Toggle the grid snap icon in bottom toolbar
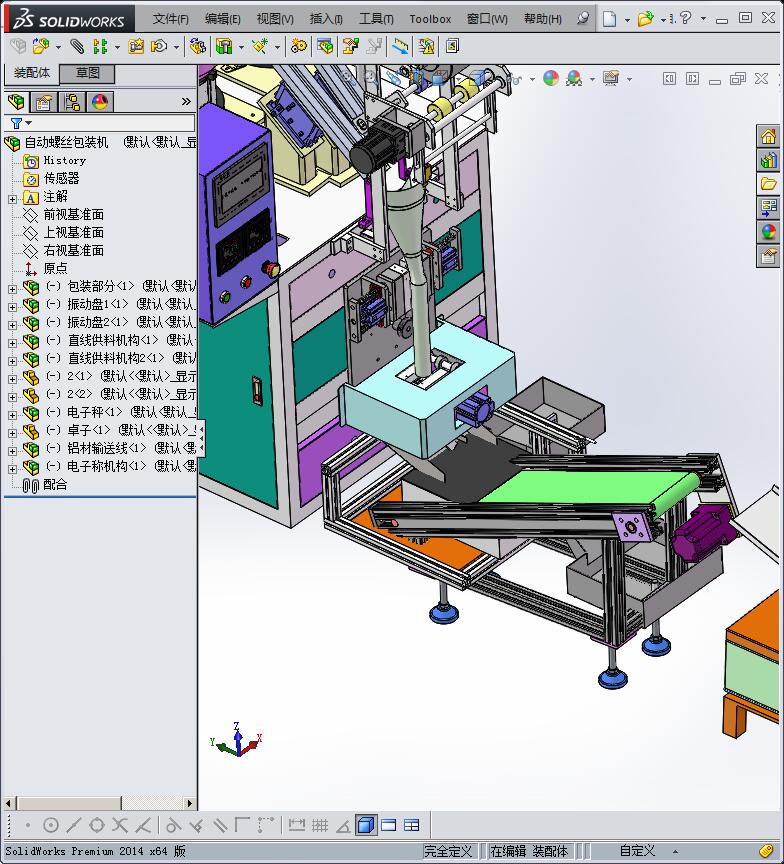Viewport: 784px width, 864px height. point(320,825)
